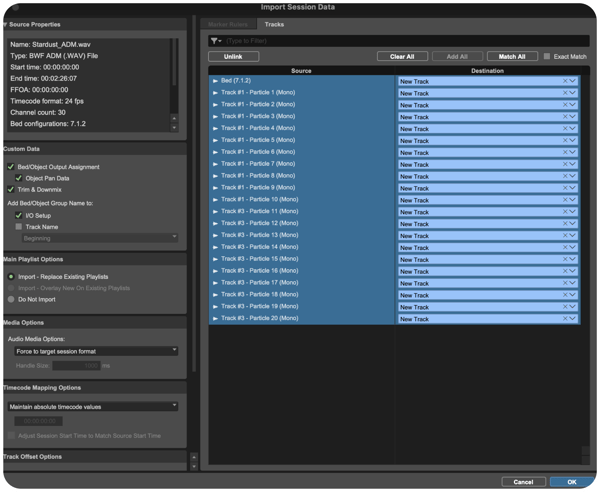The height and width of the screenshot is (492, 600).
Task: Clear destination X for Particle 3 row
Action: pos(565,117)
